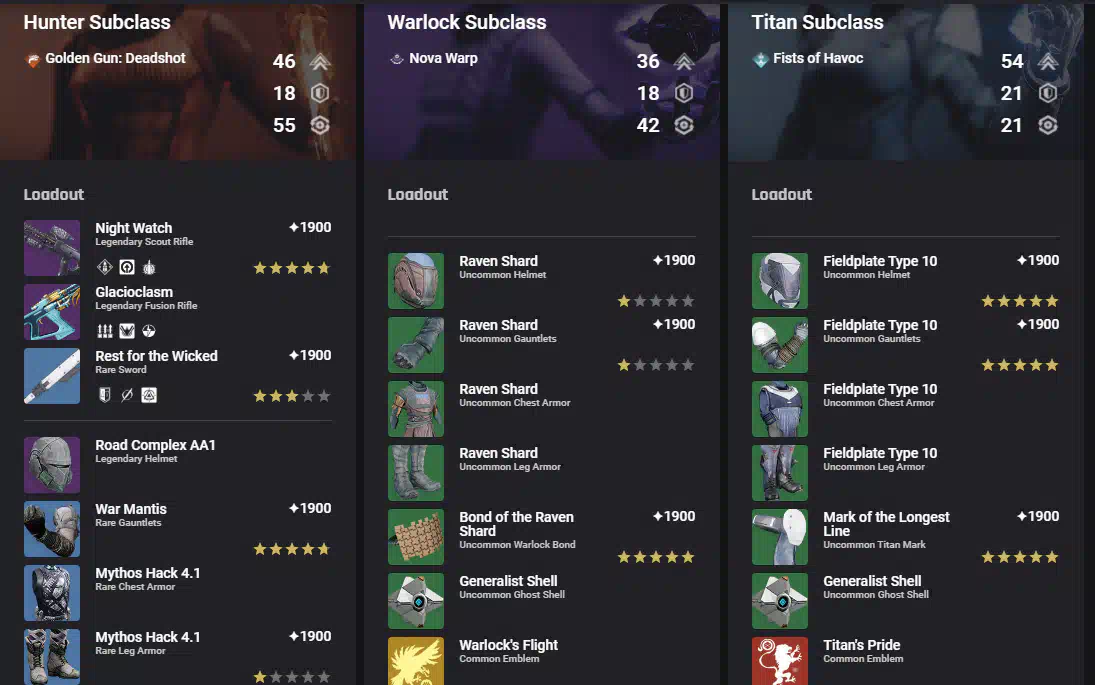Select the Golden Gun: Deadshot subclass icon
The height and width of the screenshot is (685, 1095).
tap(32, 60)
